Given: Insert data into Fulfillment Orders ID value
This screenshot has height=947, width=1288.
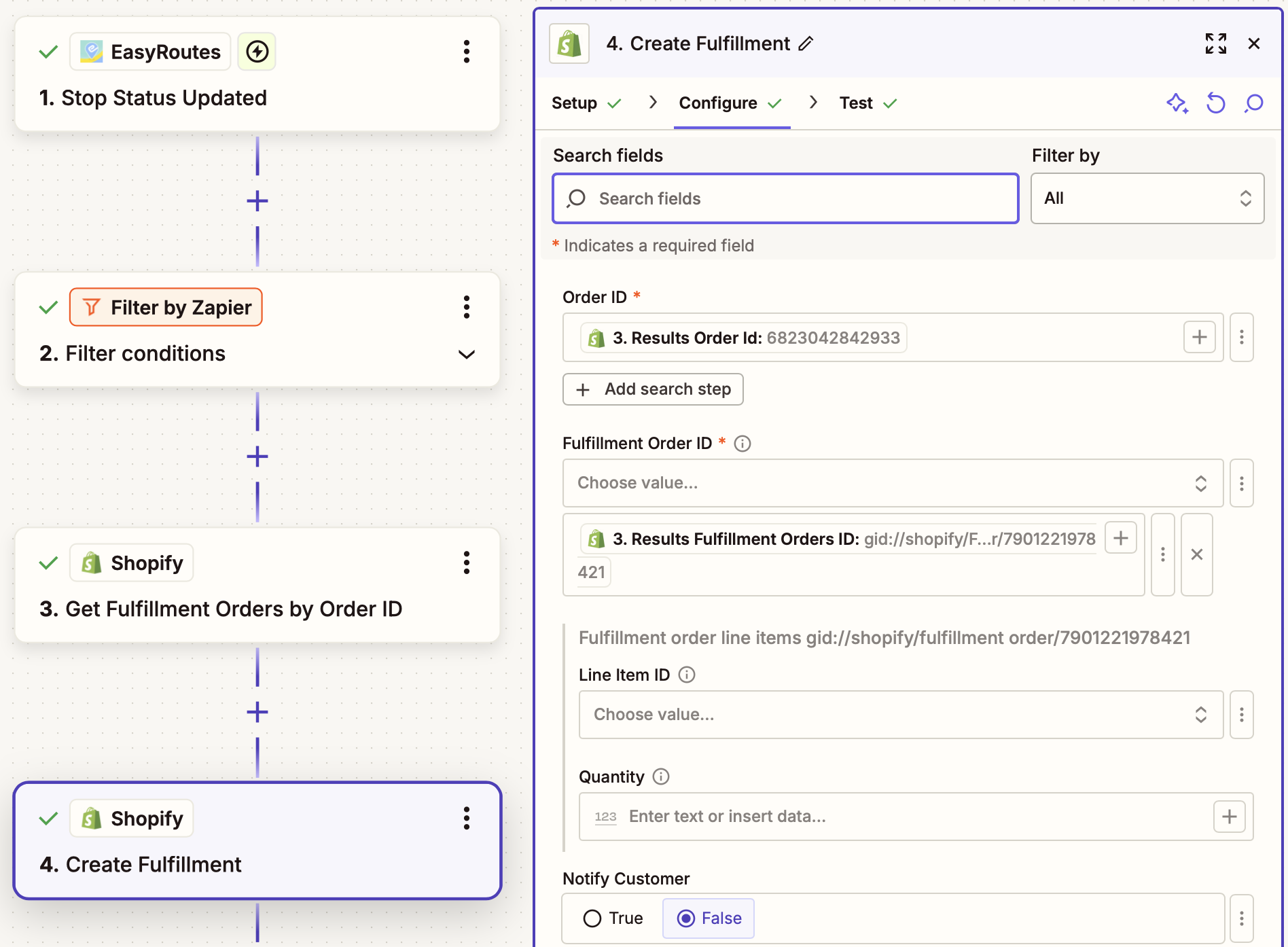Looking at the screenshot, I should click(x=1120, y=538).
